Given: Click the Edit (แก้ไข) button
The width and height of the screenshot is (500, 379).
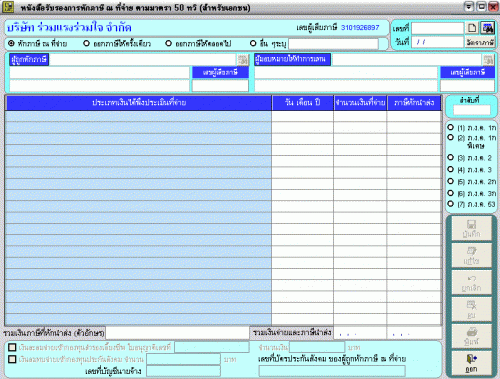Looking at the screenshot, I should pyautogui.click(x=471, y=256).
